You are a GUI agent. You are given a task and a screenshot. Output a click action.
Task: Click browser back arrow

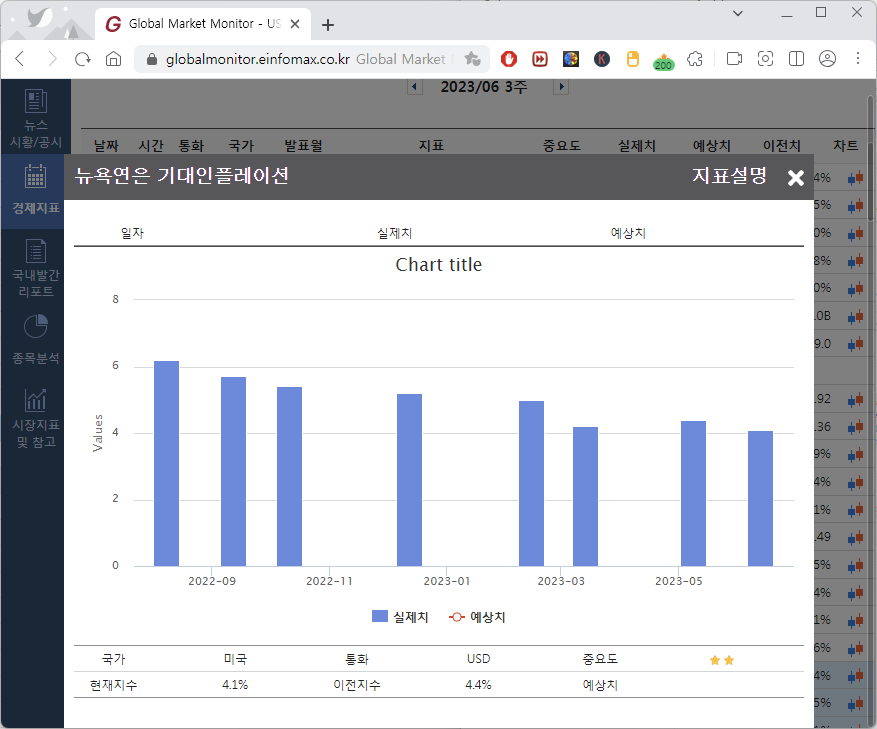click(x=20, y=59)
